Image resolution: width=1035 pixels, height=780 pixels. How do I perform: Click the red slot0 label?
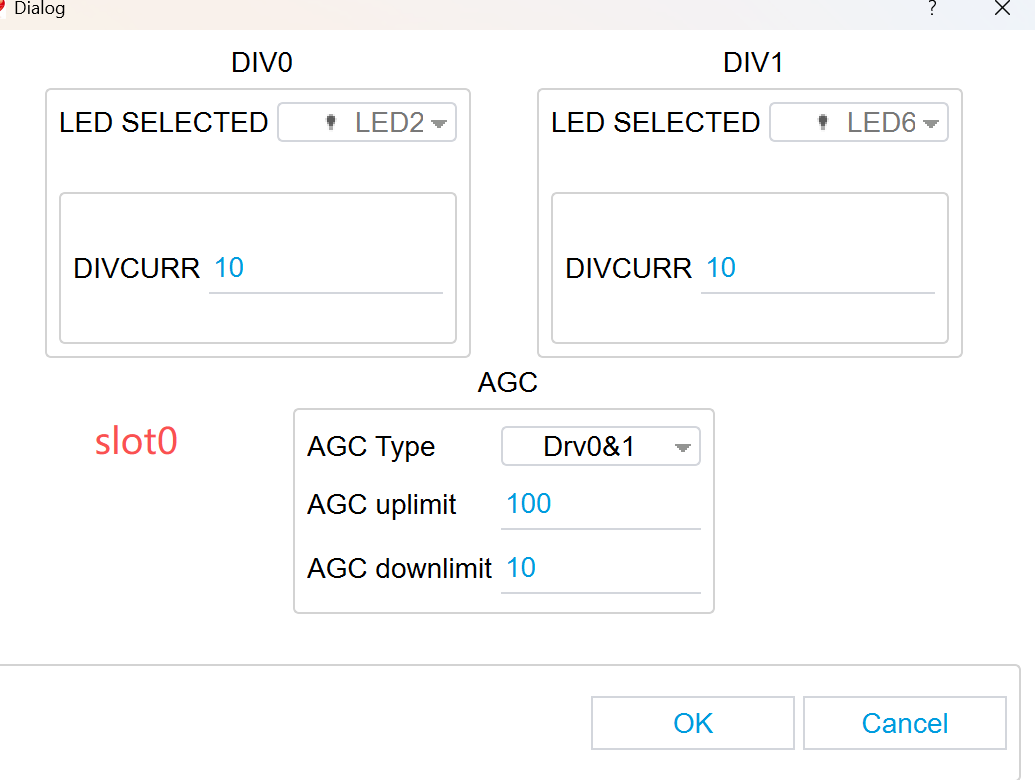pyautogui.click(x=136, y=442)
